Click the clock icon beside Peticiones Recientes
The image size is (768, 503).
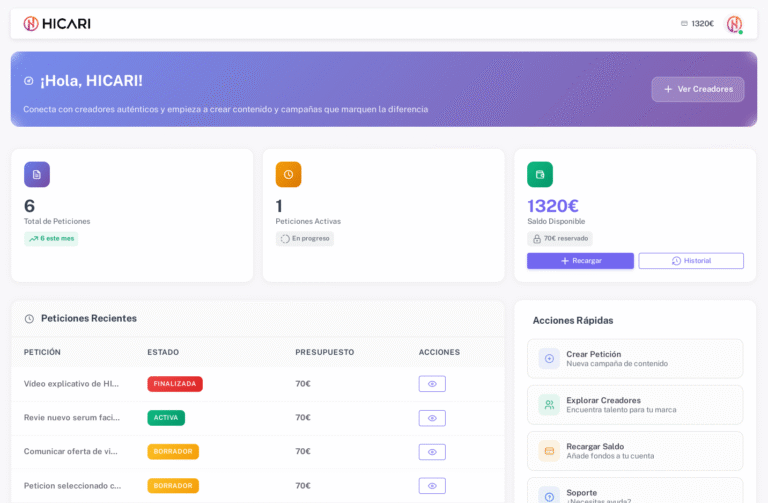pos(29,319)
